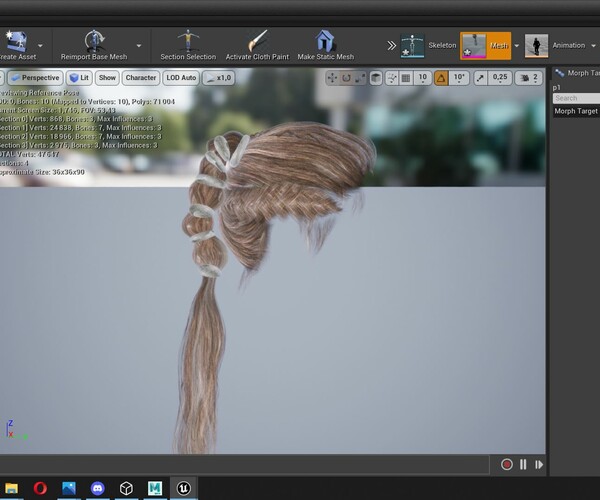Click the Morph Target column header
Image resolution: width=600 pixels, height=500 pixels.
[x=576, y=111]
